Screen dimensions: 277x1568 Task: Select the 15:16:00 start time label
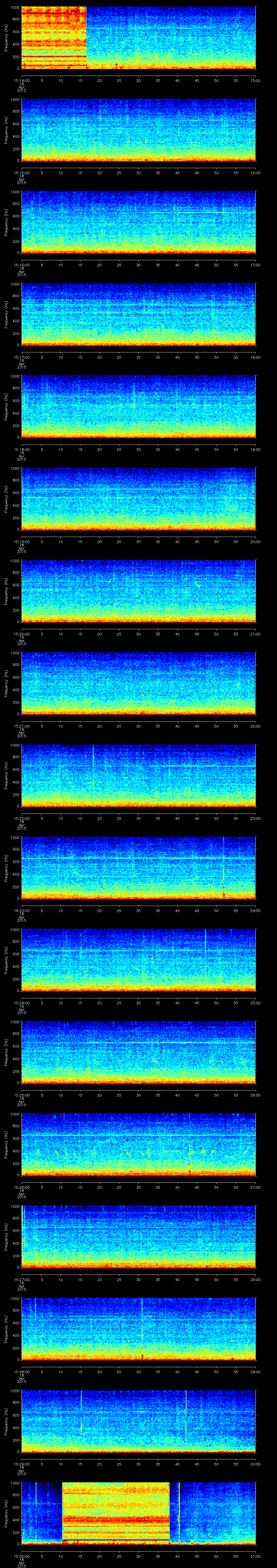point(21,265)
